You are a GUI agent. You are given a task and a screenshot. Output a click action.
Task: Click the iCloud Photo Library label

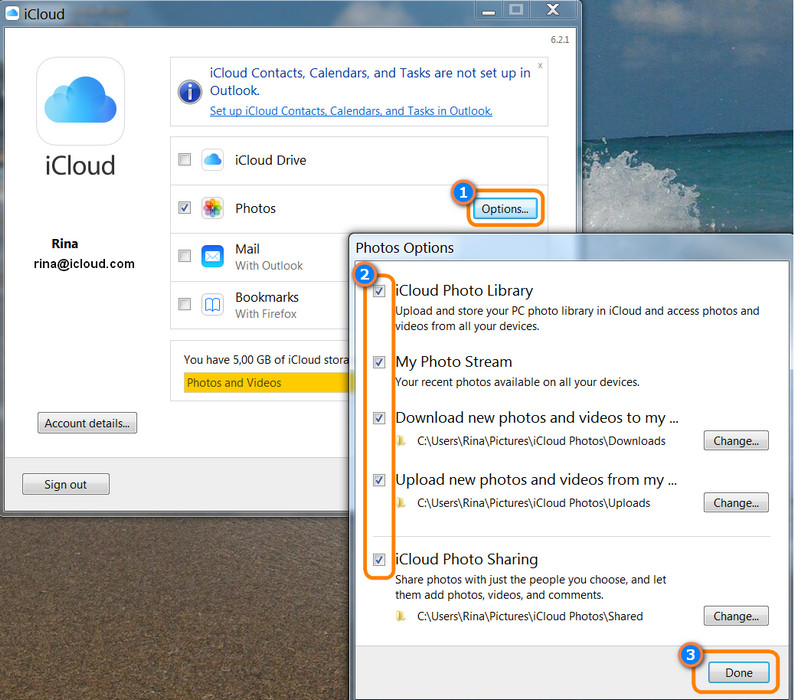point(464,290)
